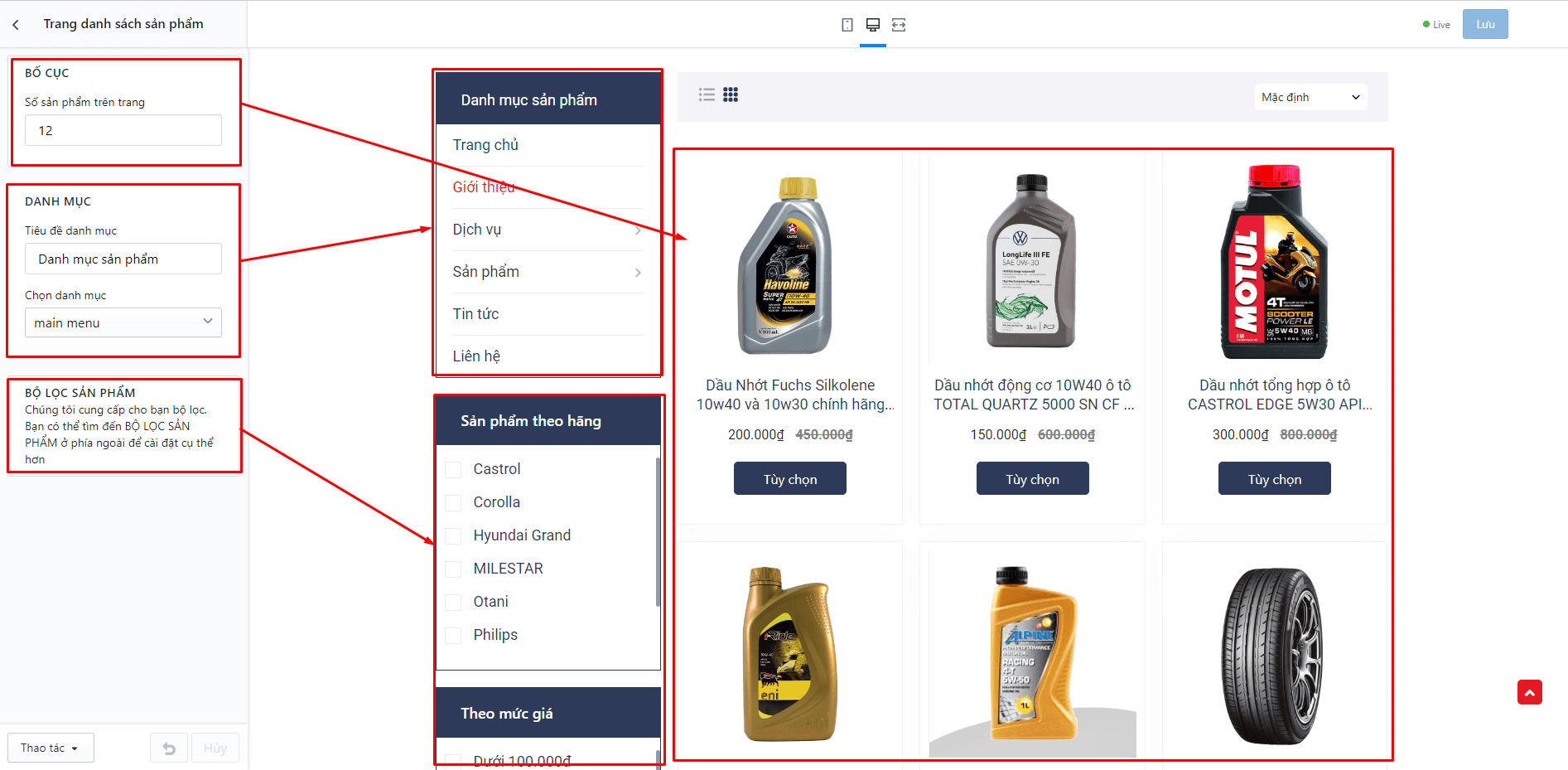The height and width of the screenshot is (770, 1568).
Task: Click the crossed-out '800.000₫' original price
Action: point(1309,434)
